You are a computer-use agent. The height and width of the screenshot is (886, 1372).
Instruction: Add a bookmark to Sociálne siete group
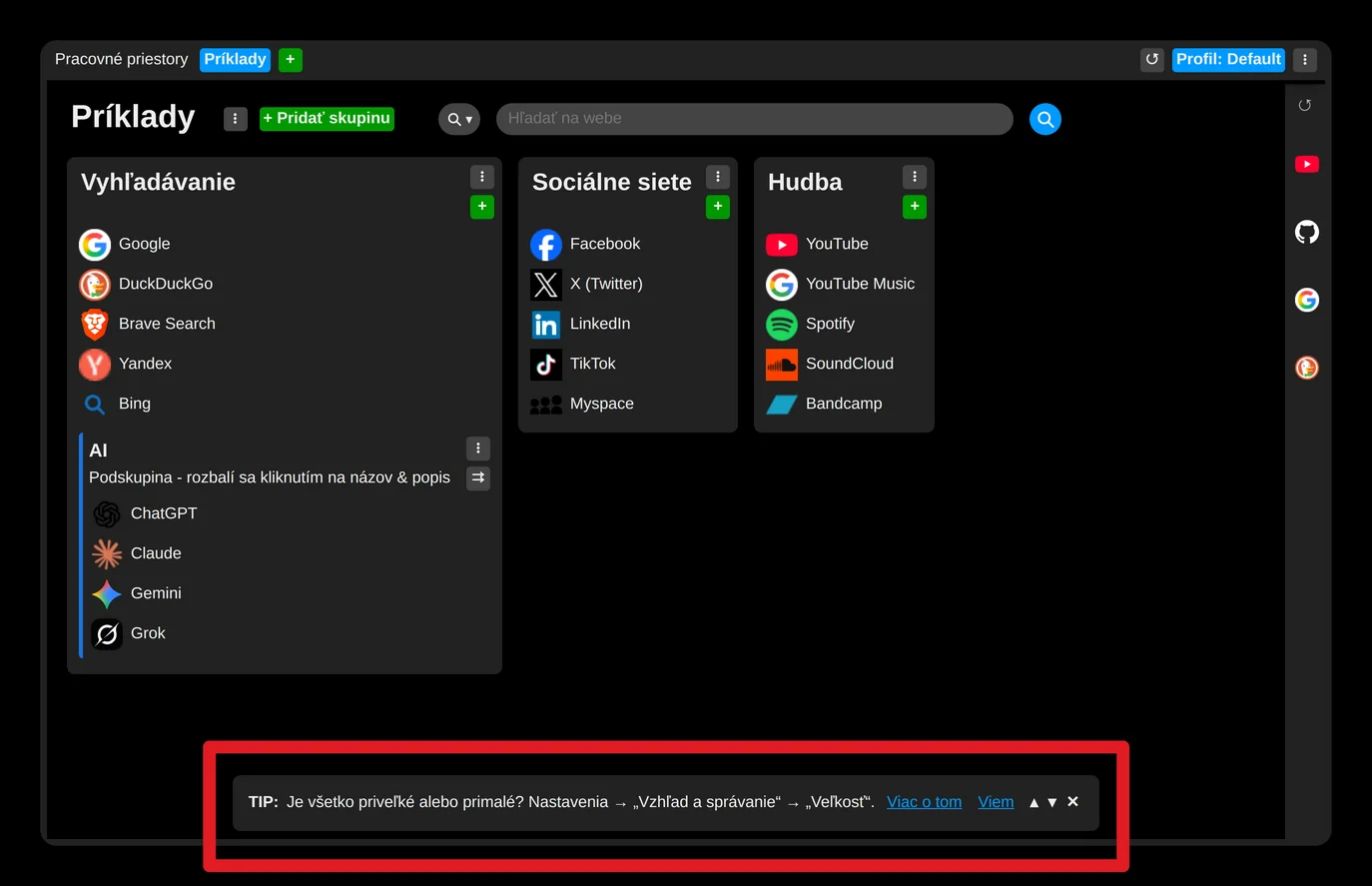[718, 207]
